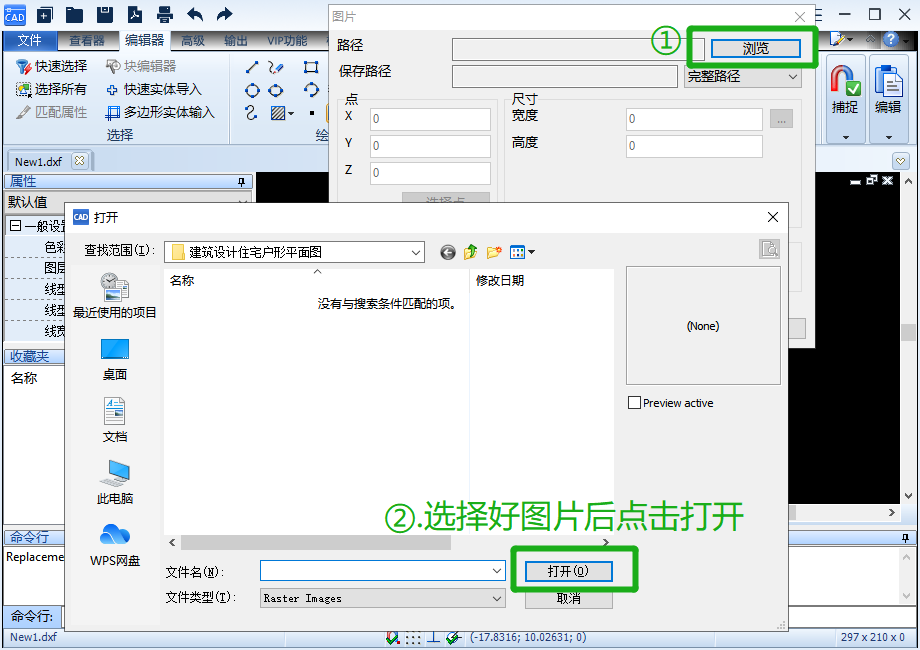Screen dimensions: 920x650
Task: Select the Line drawing tool
Action: (x=252, y=67)
